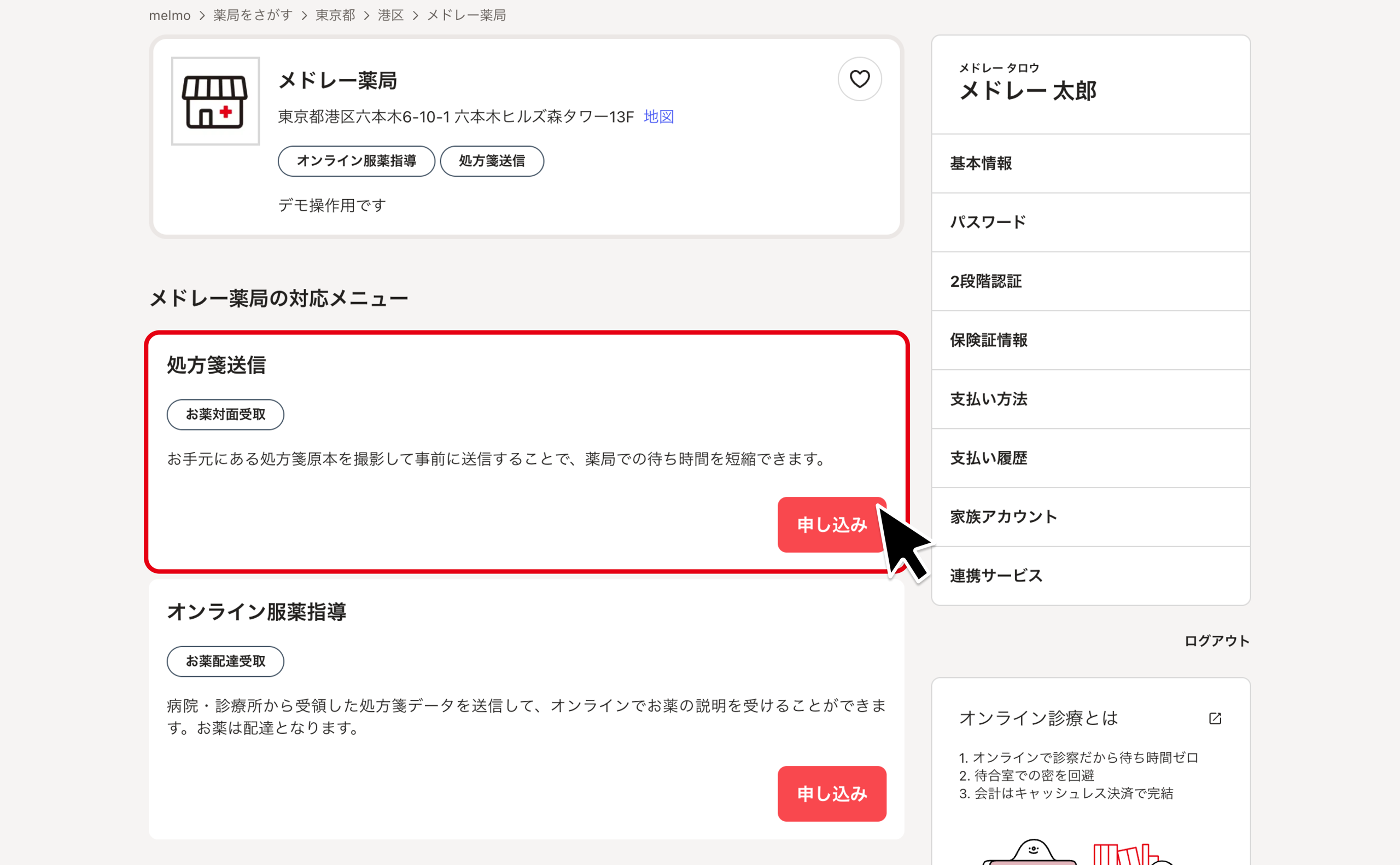This screenshot has height=865, width=1400.
Task: Open external link icon beside オンライン診療とは
Action: click(x=1215, y=718)
